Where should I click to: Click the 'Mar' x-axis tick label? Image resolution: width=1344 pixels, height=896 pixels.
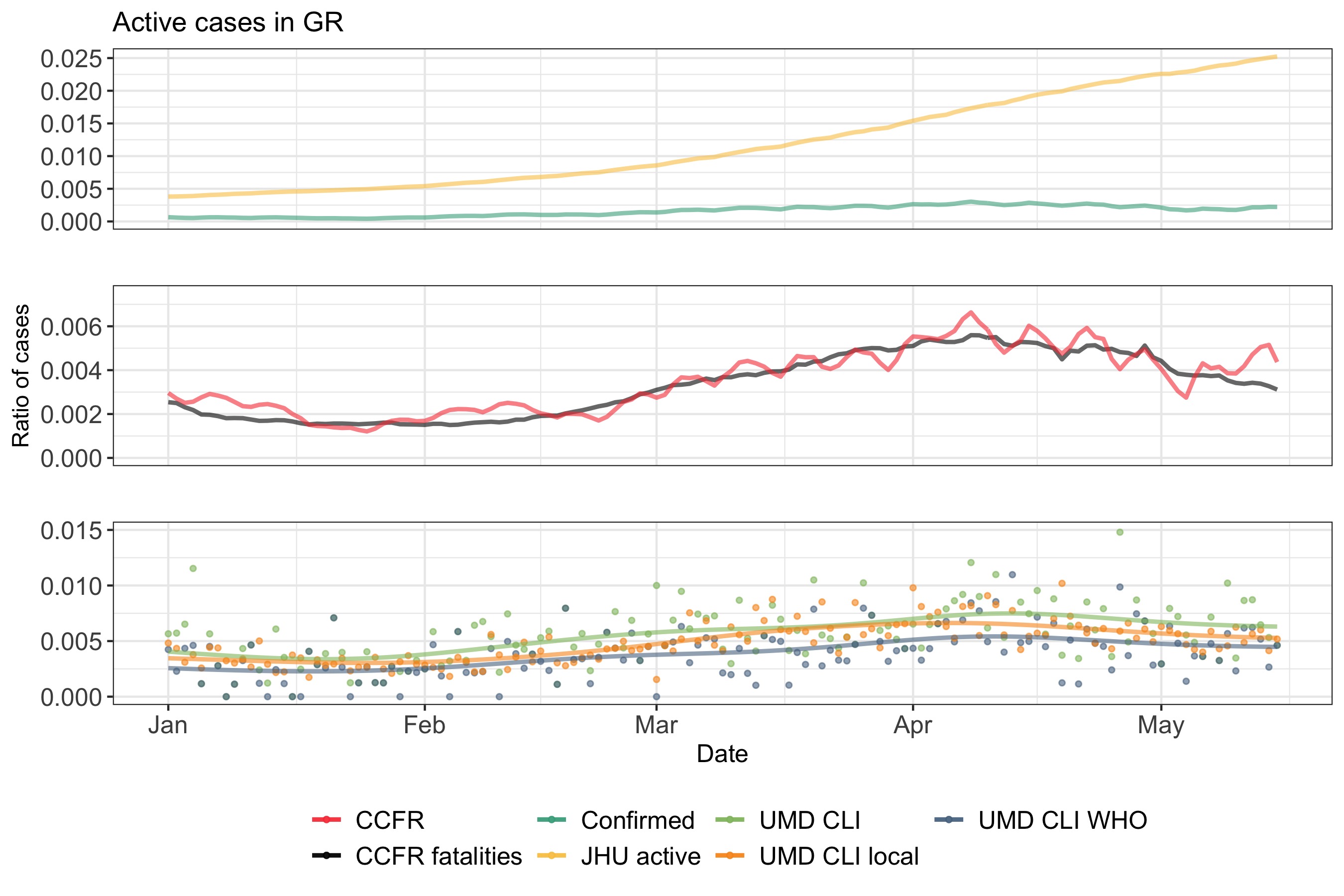656,725
